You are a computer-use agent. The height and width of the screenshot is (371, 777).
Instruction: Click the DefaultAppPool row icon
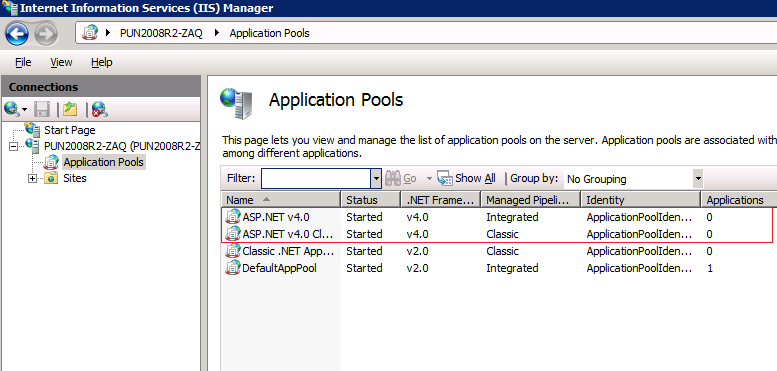point(232,268)
